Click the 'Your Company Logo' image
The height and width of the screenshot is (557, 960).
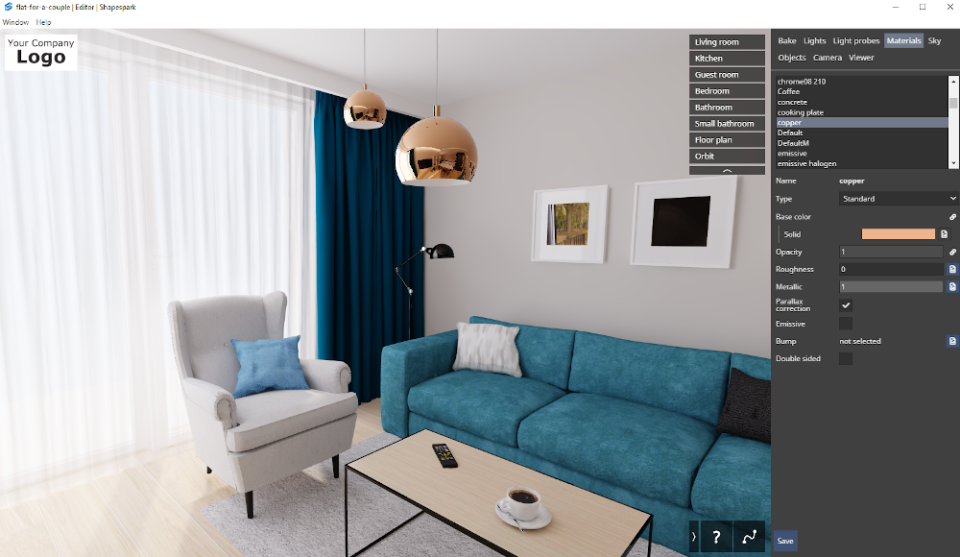(41, 52)
